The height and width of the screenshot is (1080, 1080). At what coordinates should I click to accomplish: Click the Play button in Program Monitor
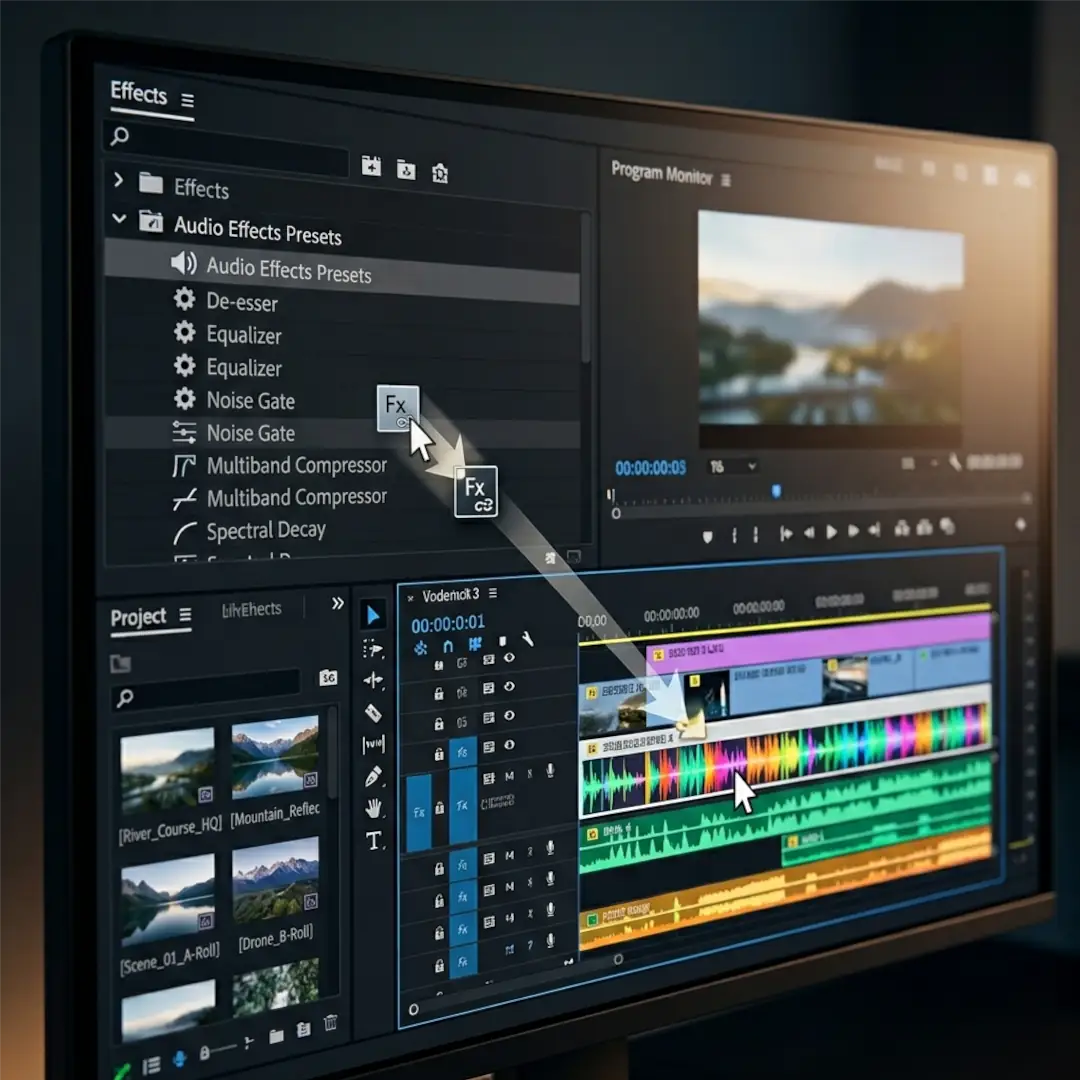click(x=831, y=532)
